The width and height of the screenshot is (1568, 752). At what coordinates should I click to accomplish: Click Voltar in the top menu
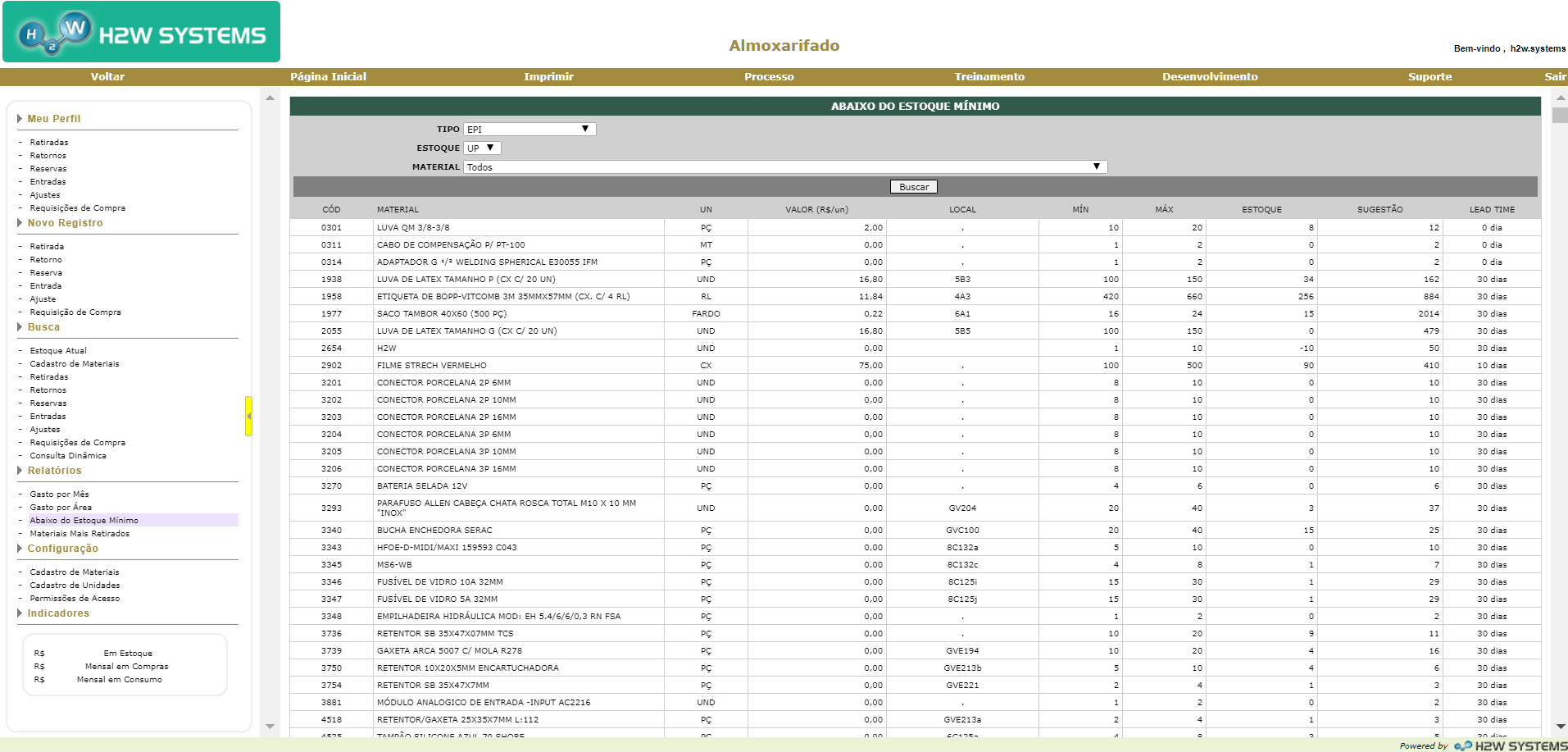(x=107, y=77)
